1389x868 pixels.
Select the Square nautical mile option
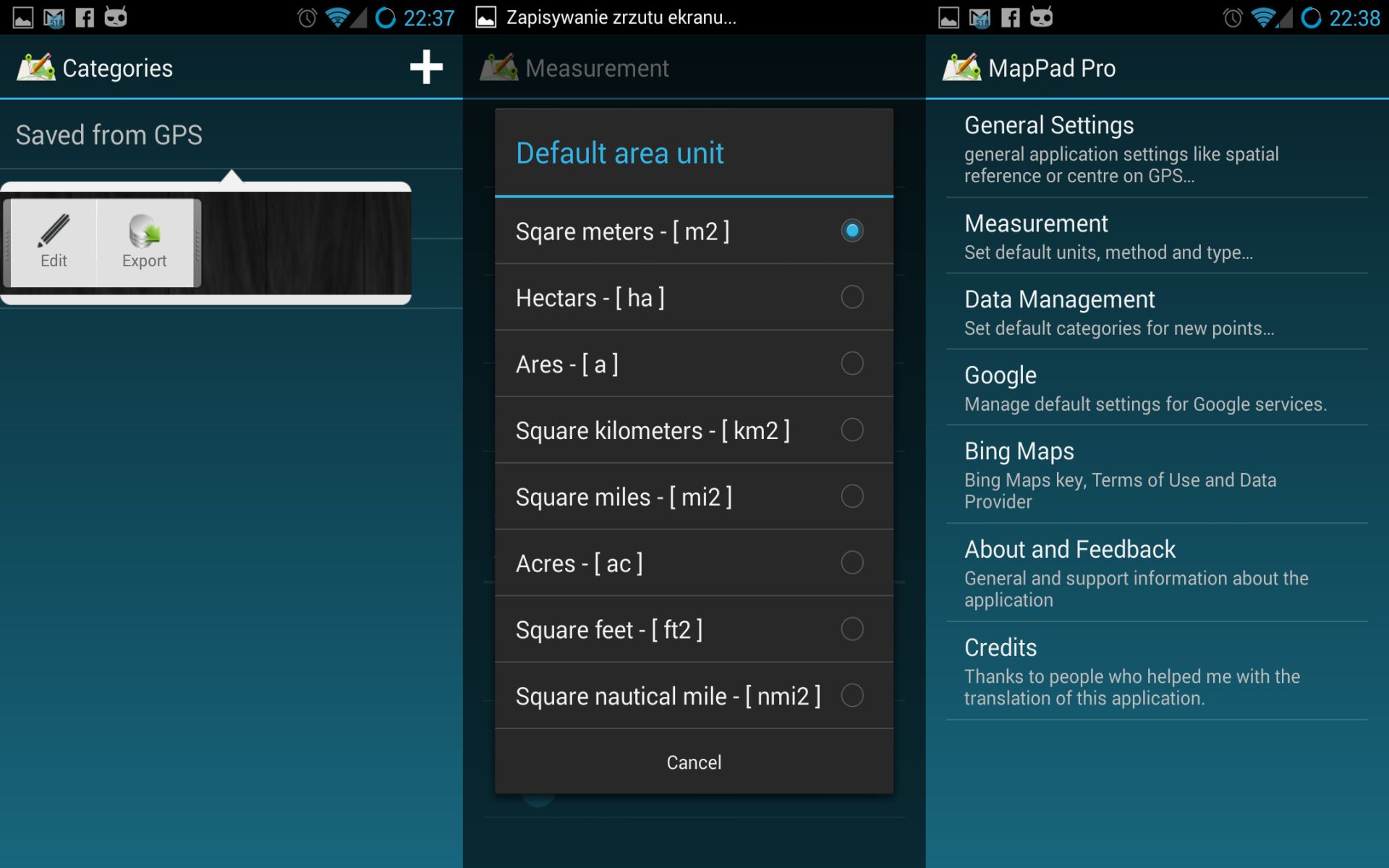click(693, 696)
